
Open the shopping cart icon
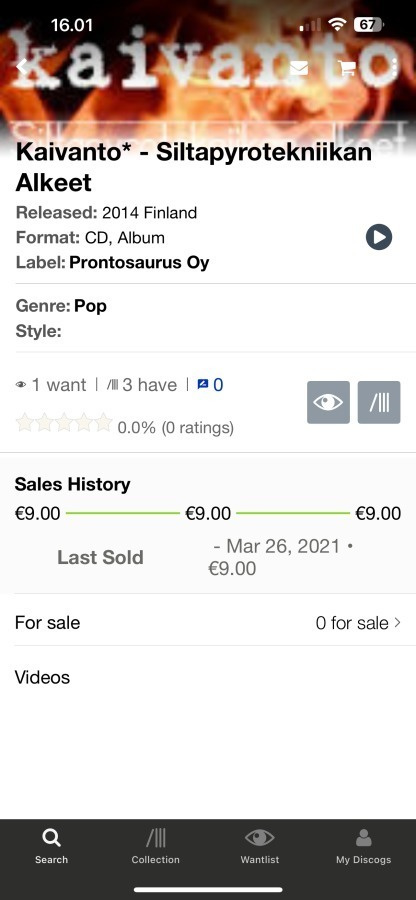click(x=347, y=68)
